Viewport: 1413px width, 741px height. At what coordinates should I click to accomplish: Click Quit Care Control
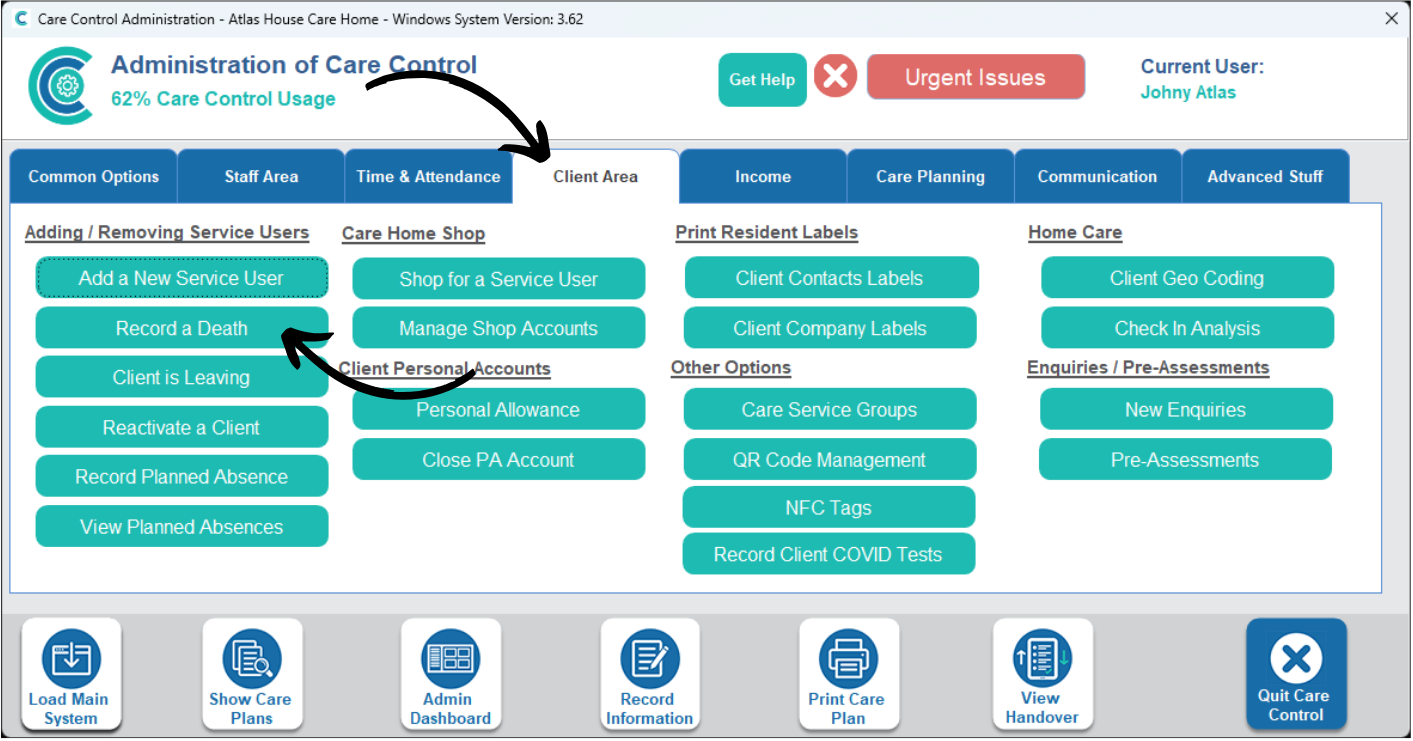tap(1296, 674)
